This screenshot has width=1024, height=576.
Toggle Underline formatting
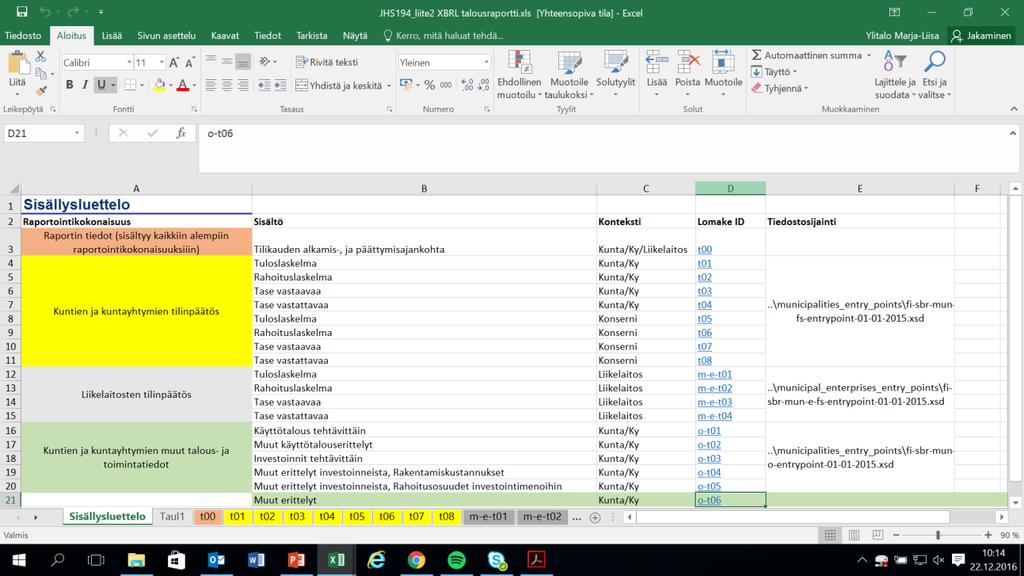tap(101, 85)
